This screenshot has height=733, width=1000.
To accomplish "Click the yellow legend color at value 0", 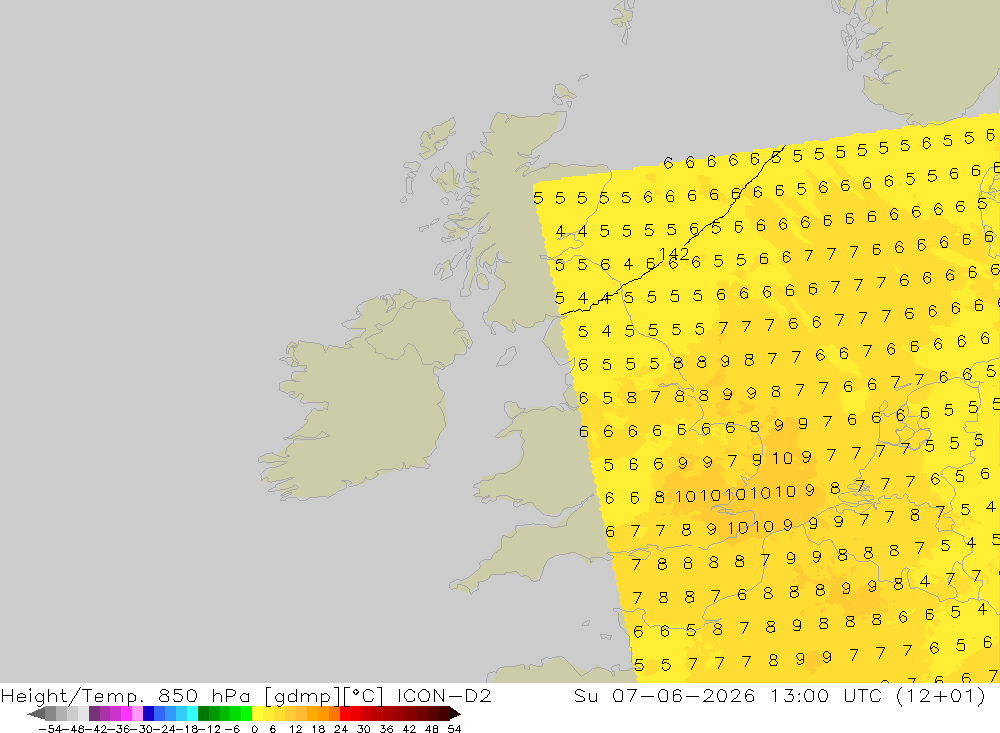I will (x=258, y=713).
